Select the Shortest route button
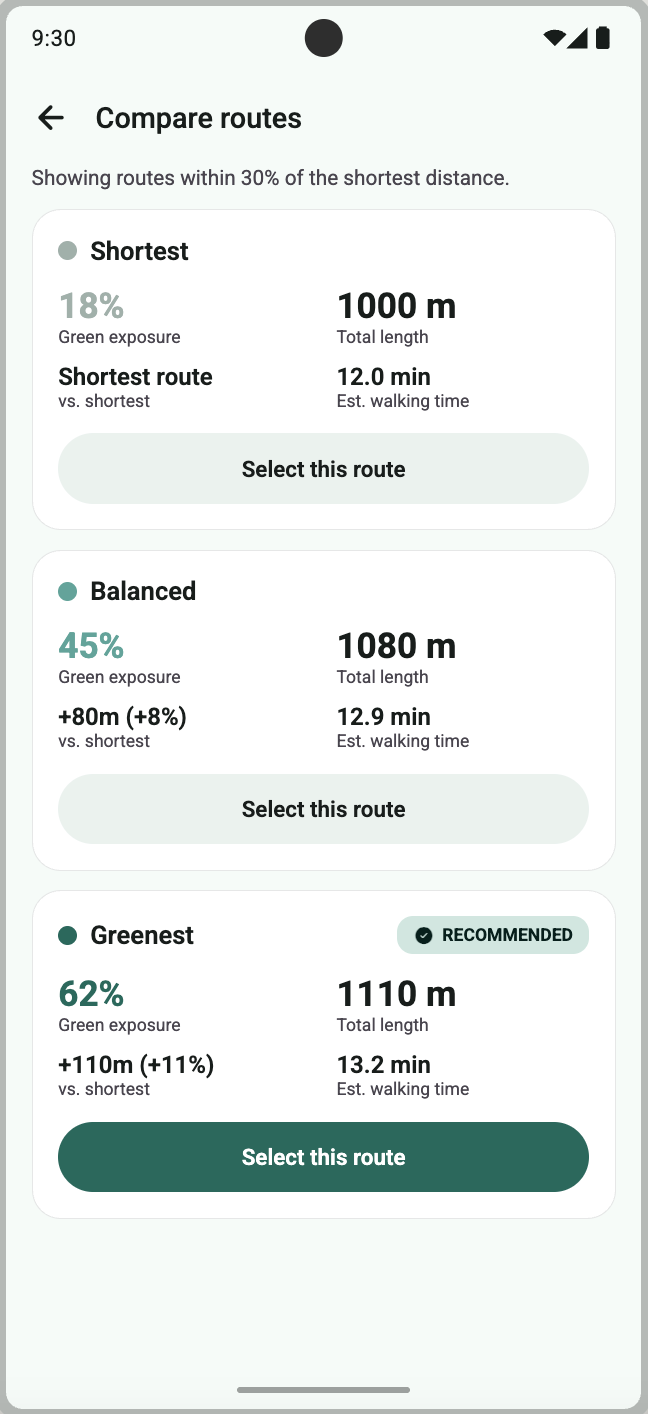This screenshot has width=648, height=1414. click(x=323, y=469)
